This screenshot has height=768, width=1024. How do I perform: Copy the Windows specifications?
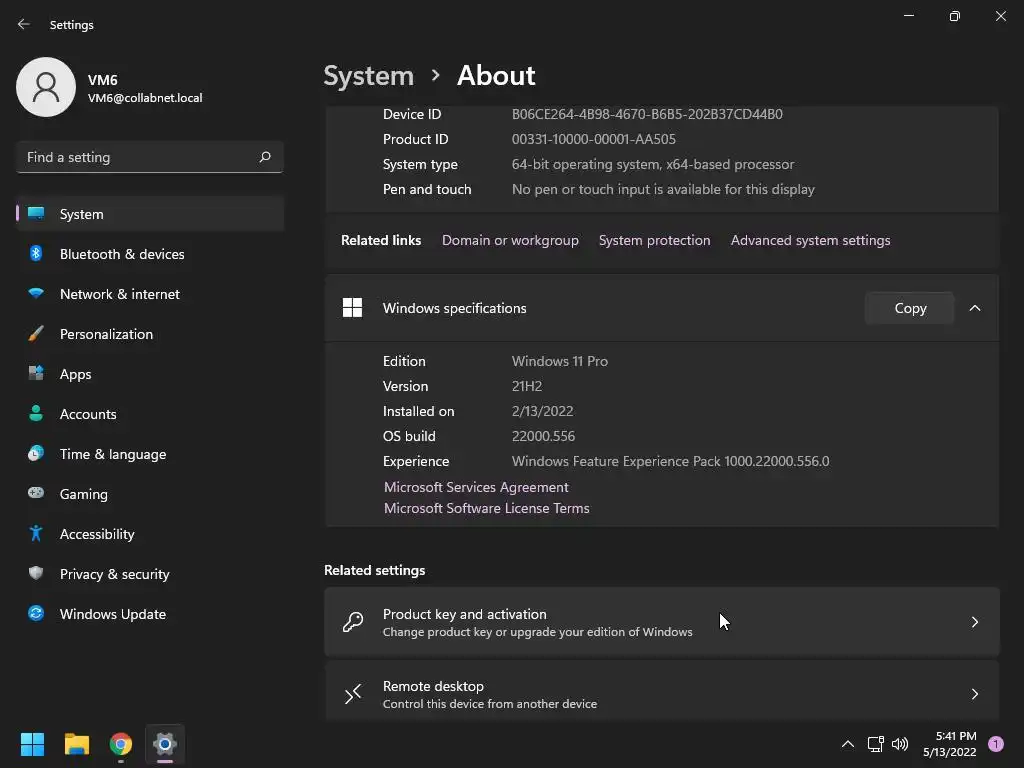click(x=910, y=308)
